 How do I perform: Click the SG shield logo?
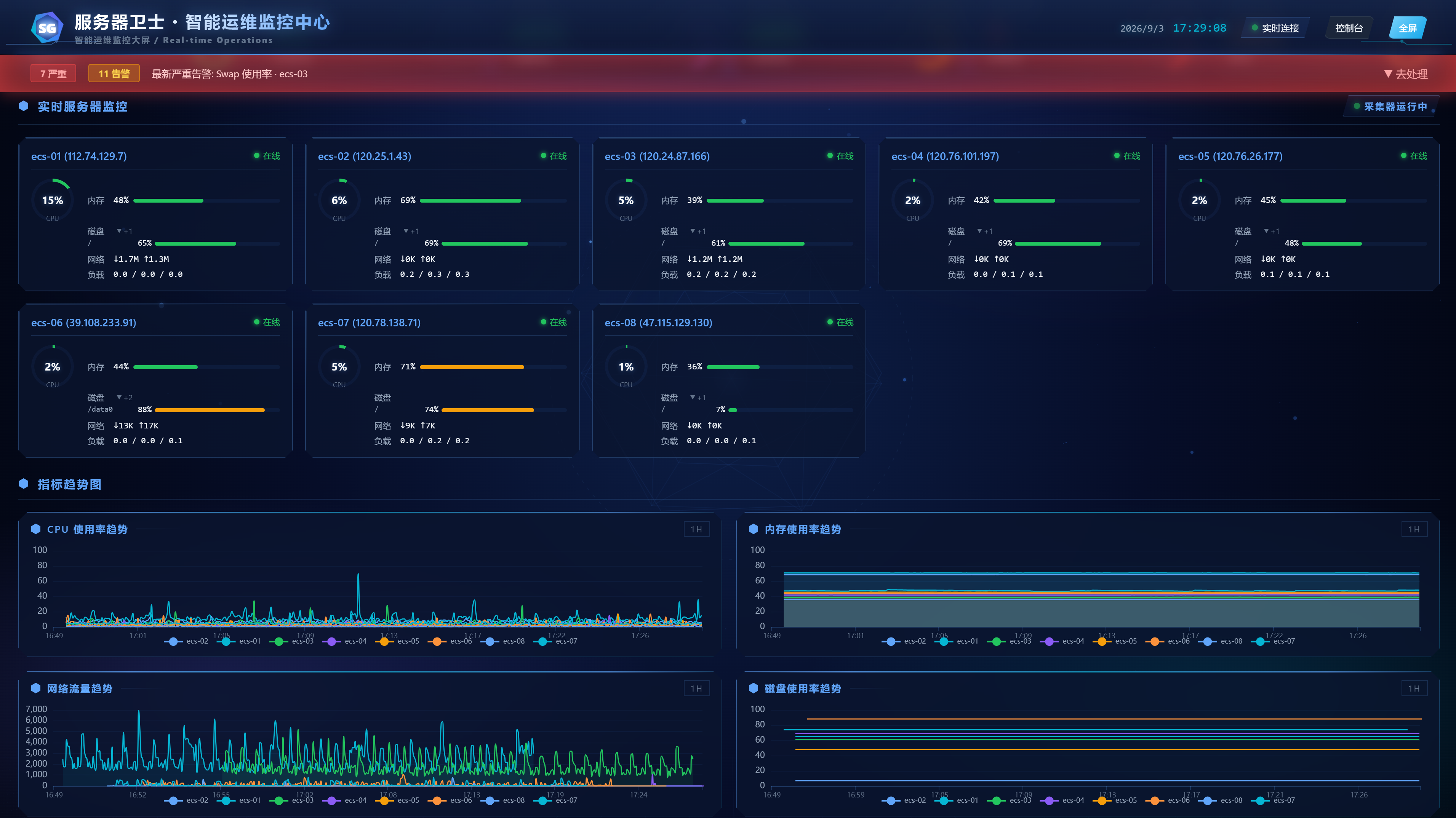coord(47,28)
